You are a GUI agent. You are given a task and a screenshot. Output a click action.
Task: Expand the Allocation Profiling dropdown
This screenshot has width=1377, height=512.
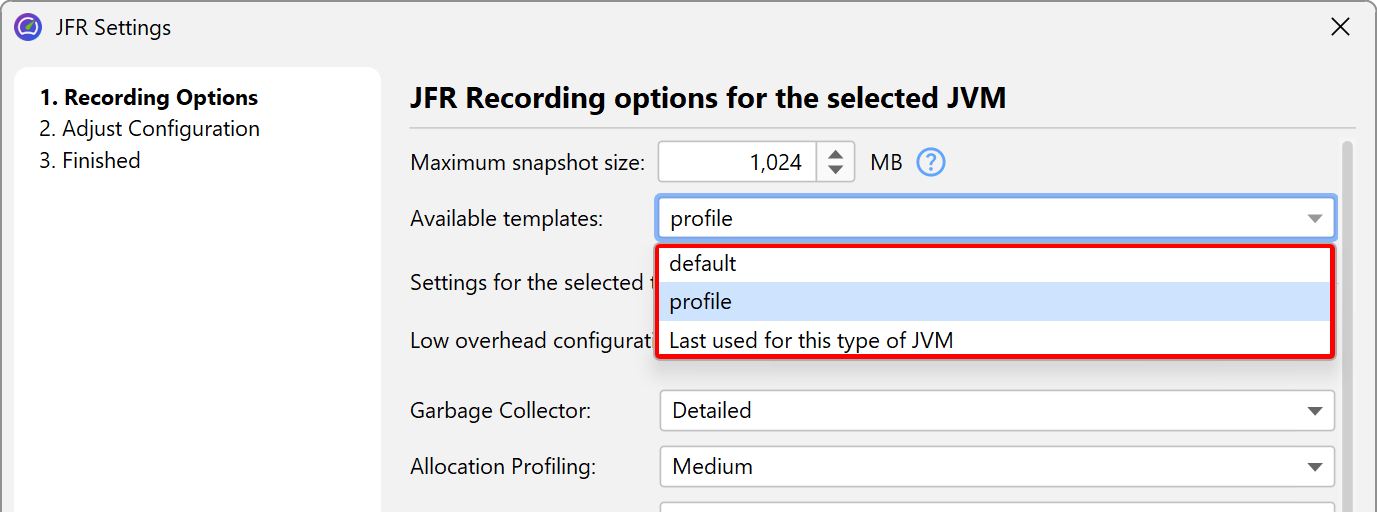[x=996, y=466]
